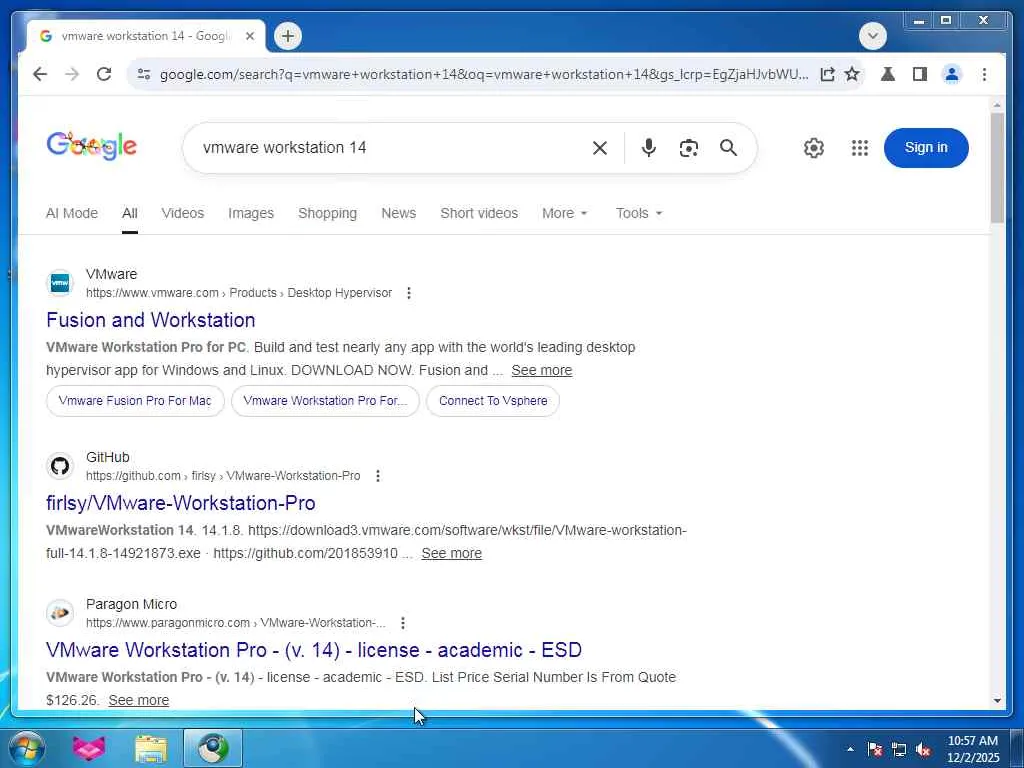This screenshot has width=1024, height=768.
Task: Start voice search with microphone
Action: click(648, 148)
